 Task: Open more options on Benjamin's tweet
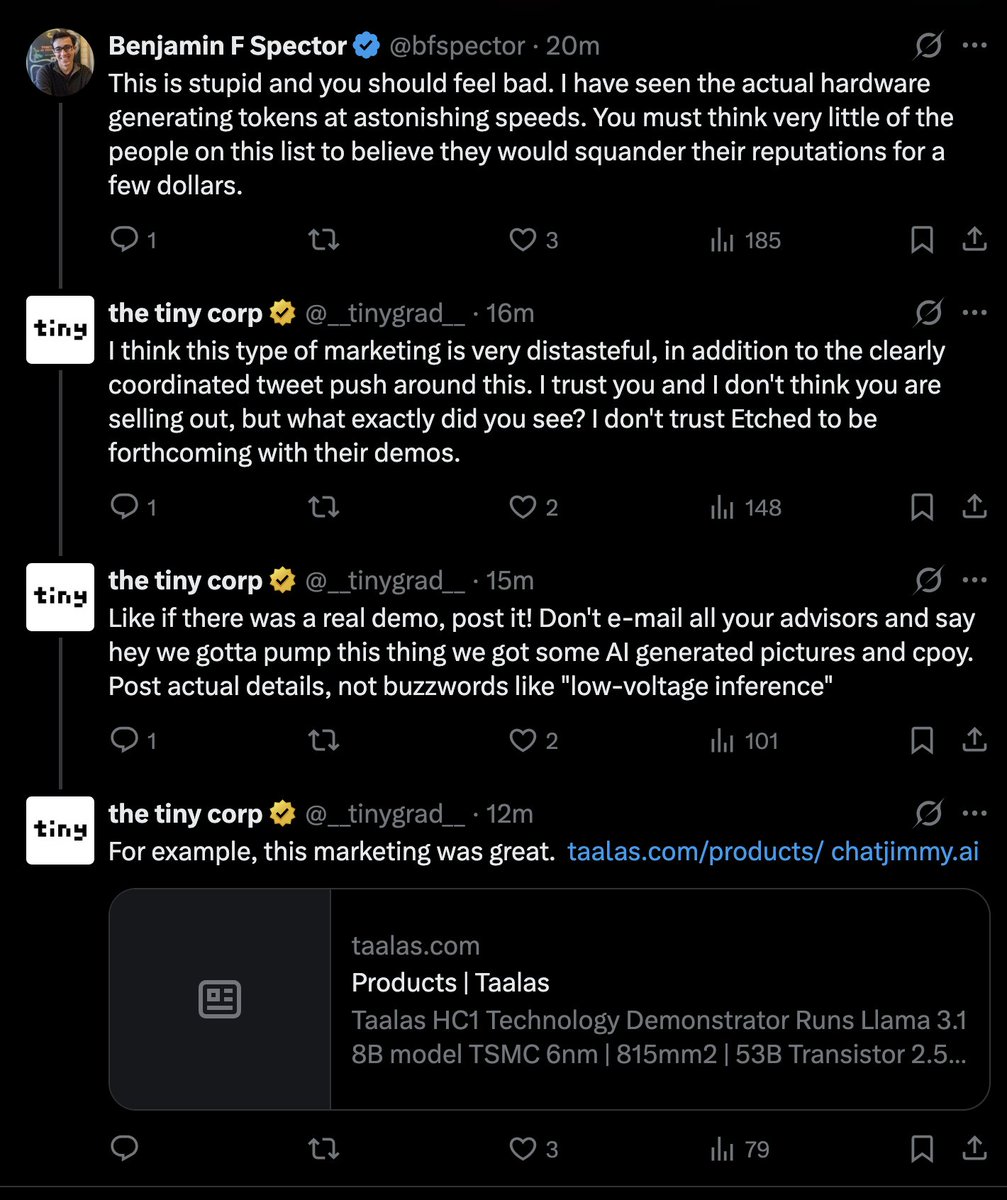(974, 46)
